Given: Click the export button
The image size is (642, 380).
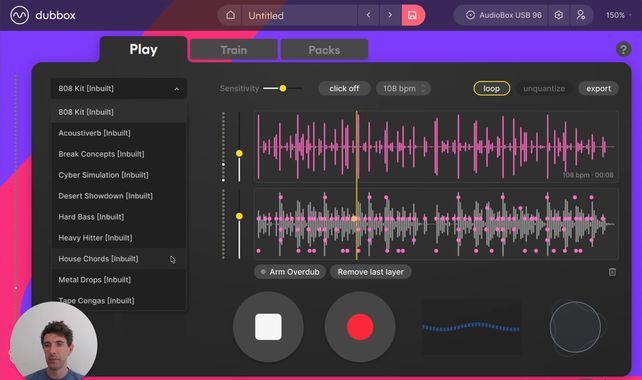Looking at the screenshot, I should [598, 88].
